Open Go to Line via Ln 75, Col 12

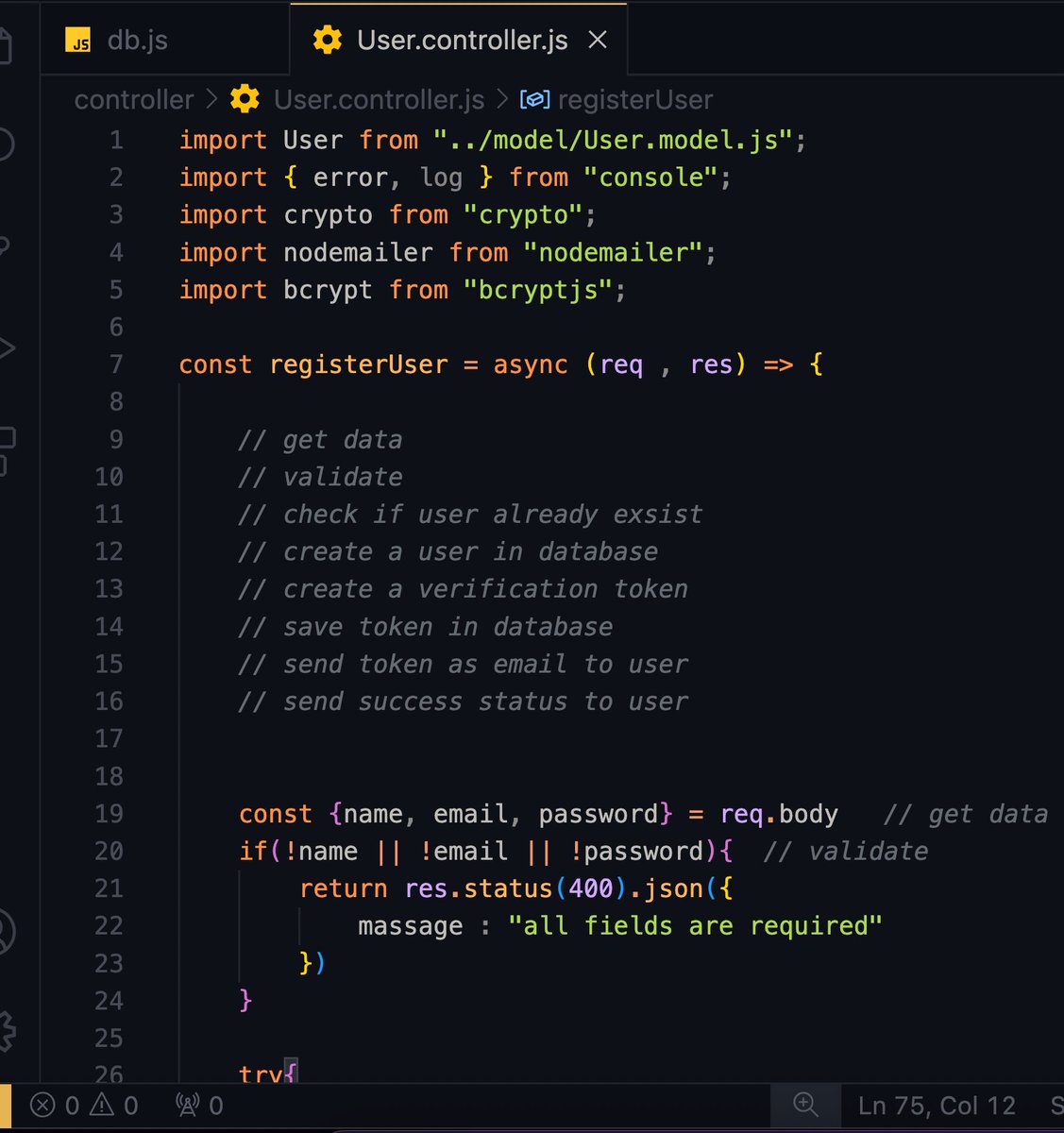(937, 1106)
